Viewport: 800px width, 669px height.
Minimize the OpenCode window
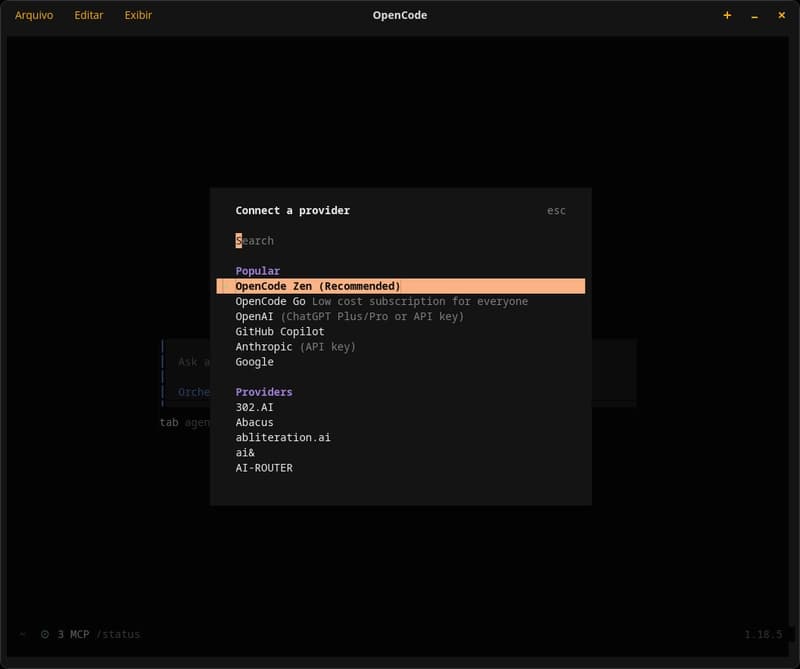[x=755, y=17]
